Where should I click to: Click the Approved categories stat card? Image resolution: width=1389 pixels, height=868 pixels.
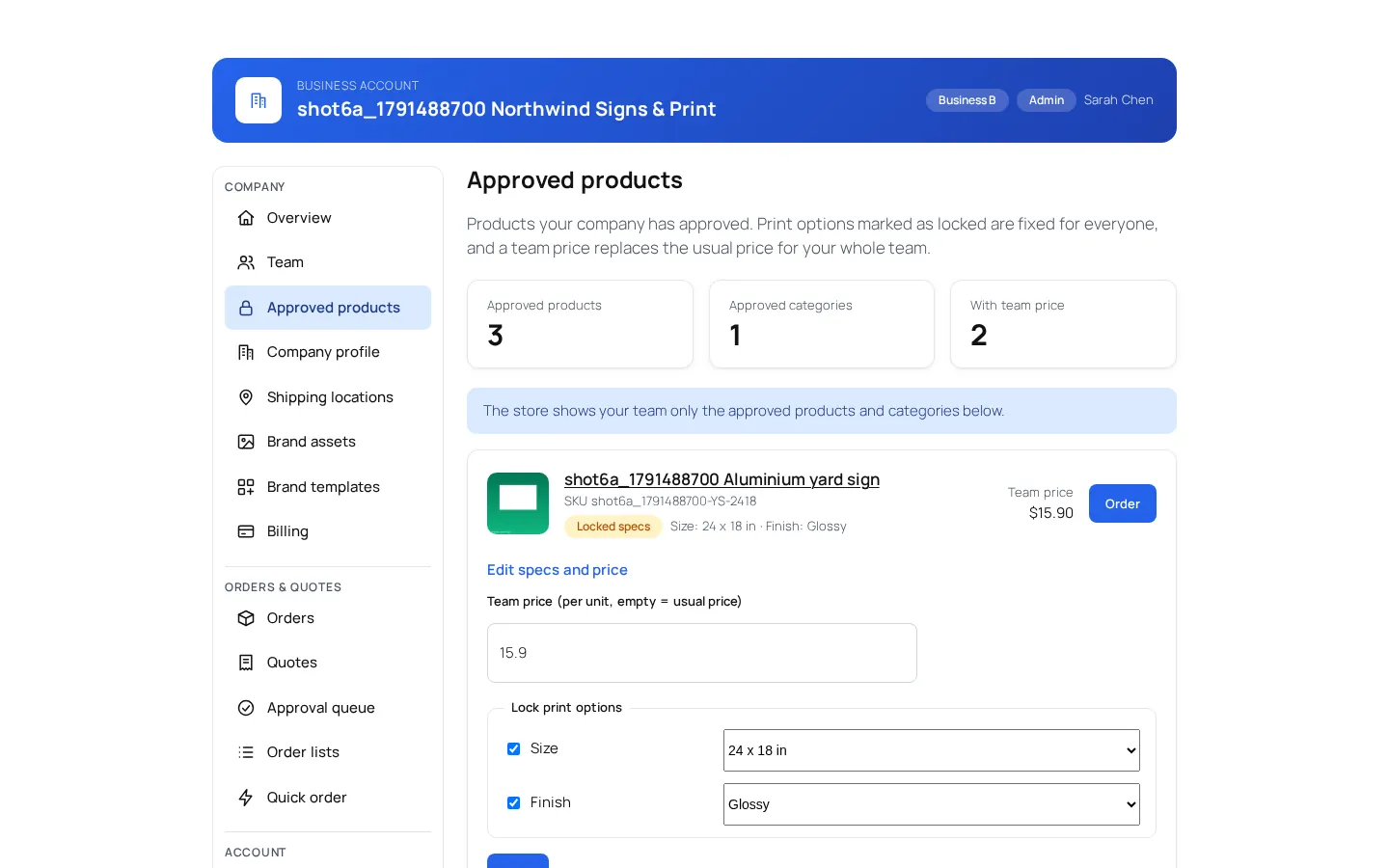coord(822,324)
